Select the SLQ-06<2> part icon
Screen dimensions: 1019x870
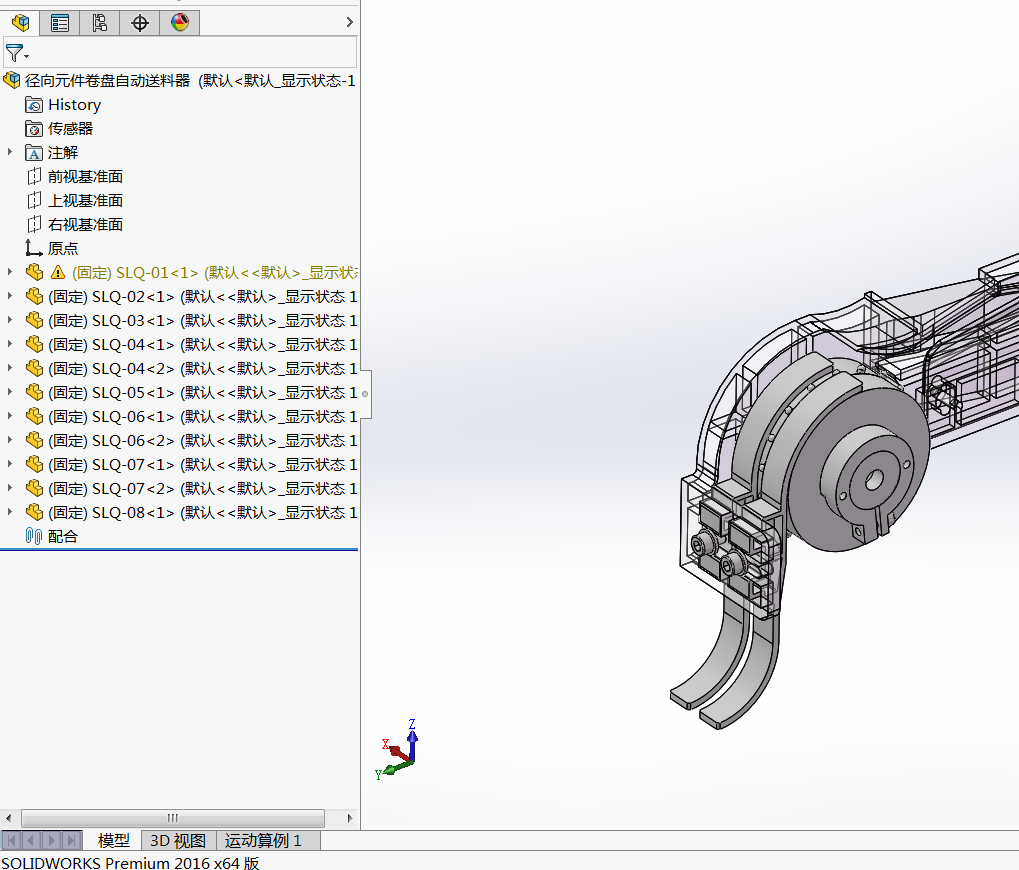[34, 441]
